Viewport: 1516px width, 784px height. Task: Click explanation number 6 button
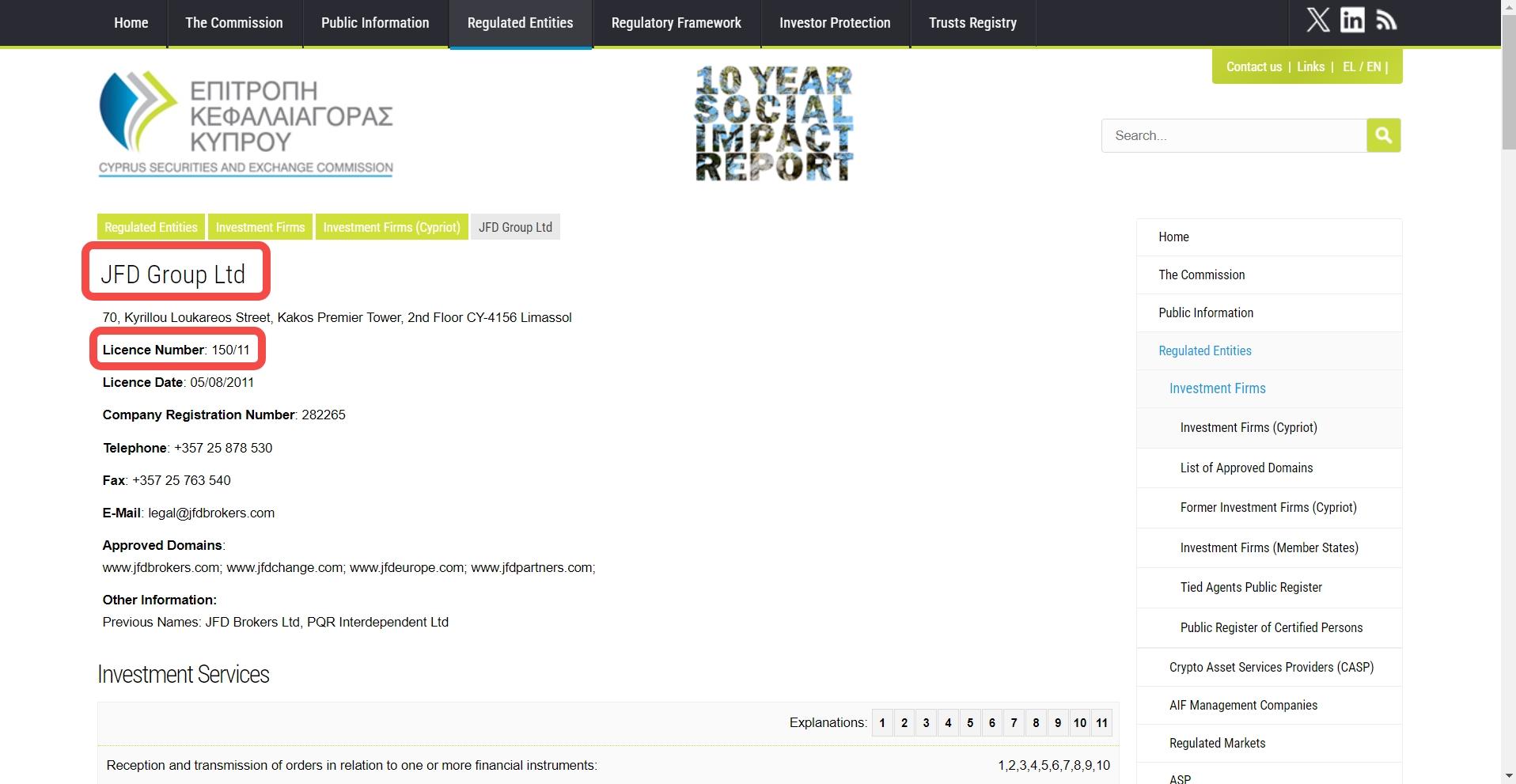click(992, 722)
